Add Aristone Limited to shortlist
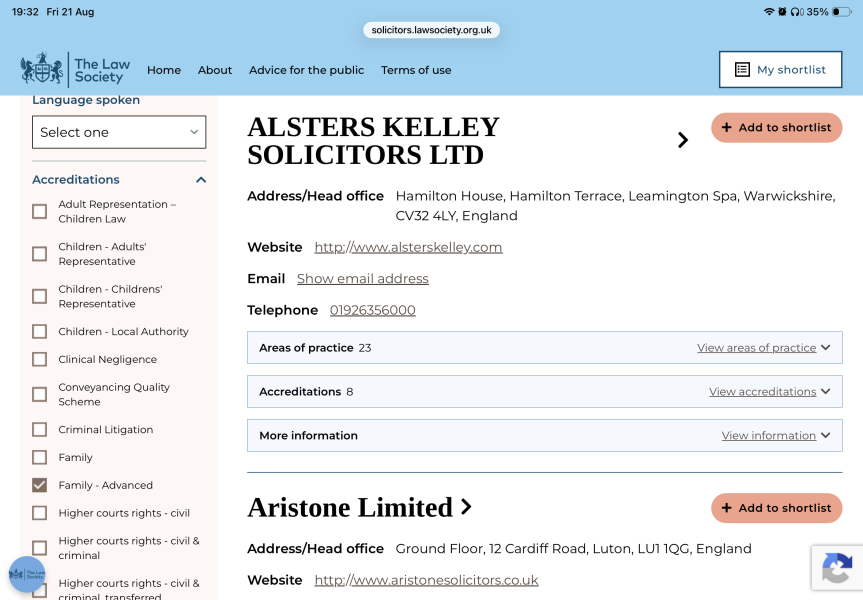863x600 pixels. pos(777,508)
